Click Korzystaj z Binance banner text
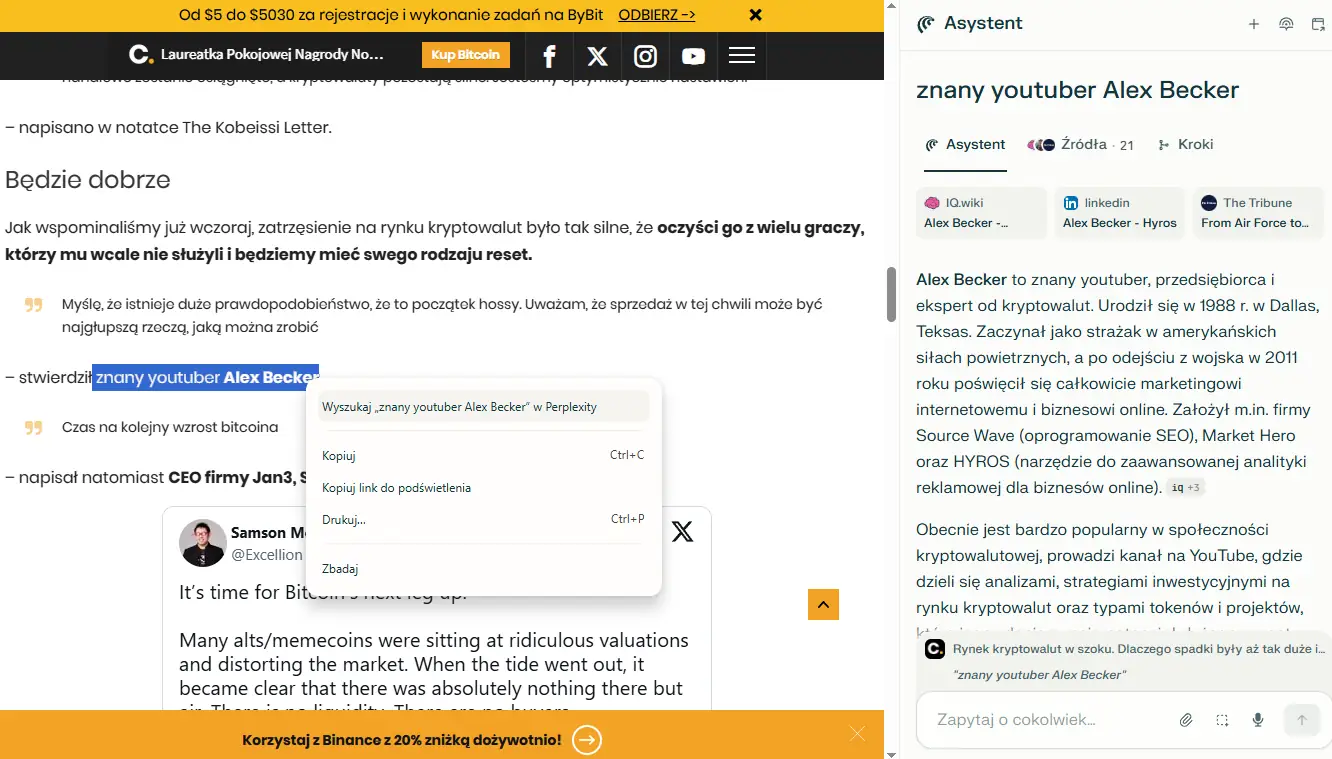This screenshot has height=759, width=1332. point(402,740)
